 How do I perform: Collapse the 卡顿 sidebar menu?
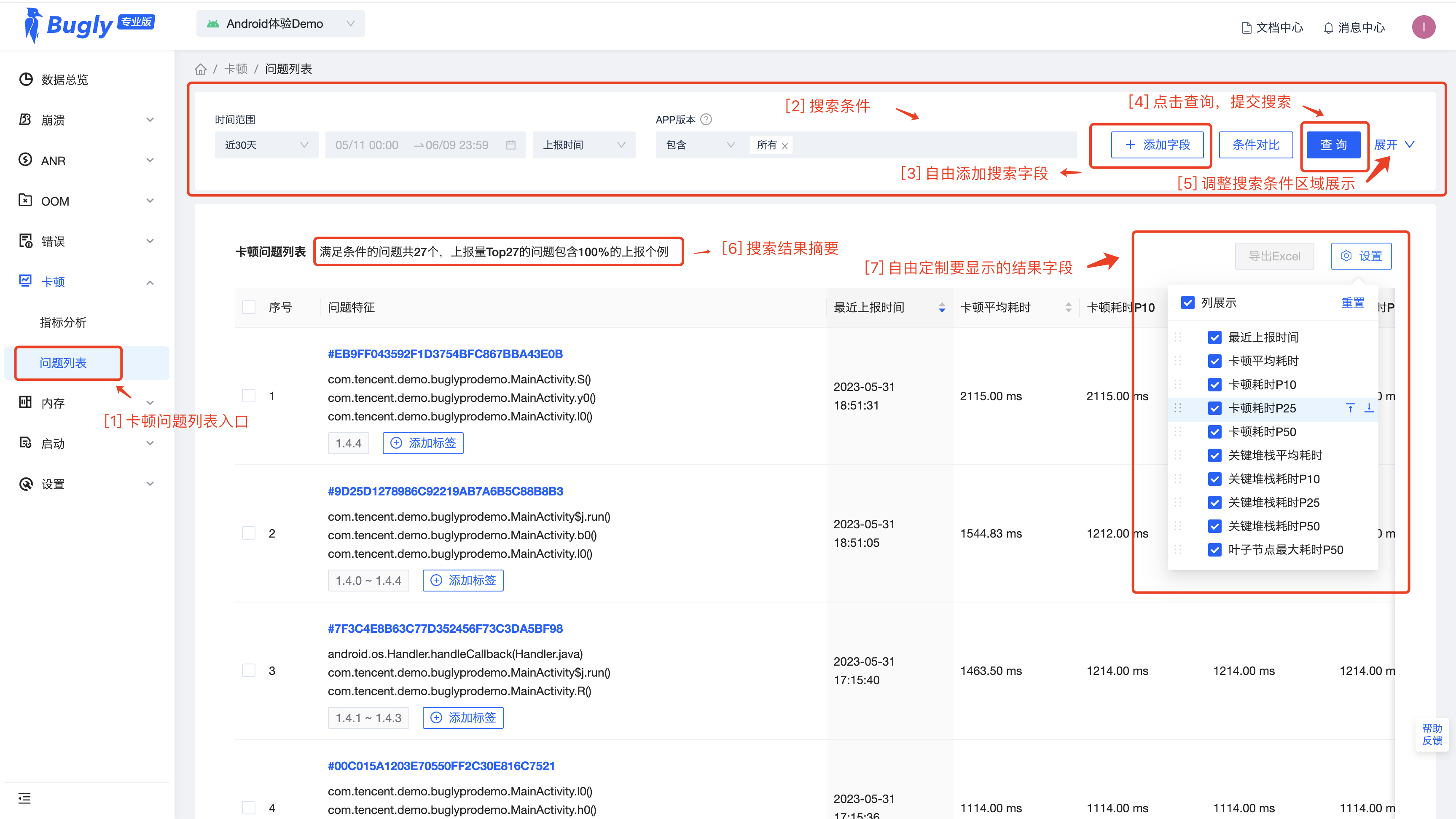[x=150, y=282]
